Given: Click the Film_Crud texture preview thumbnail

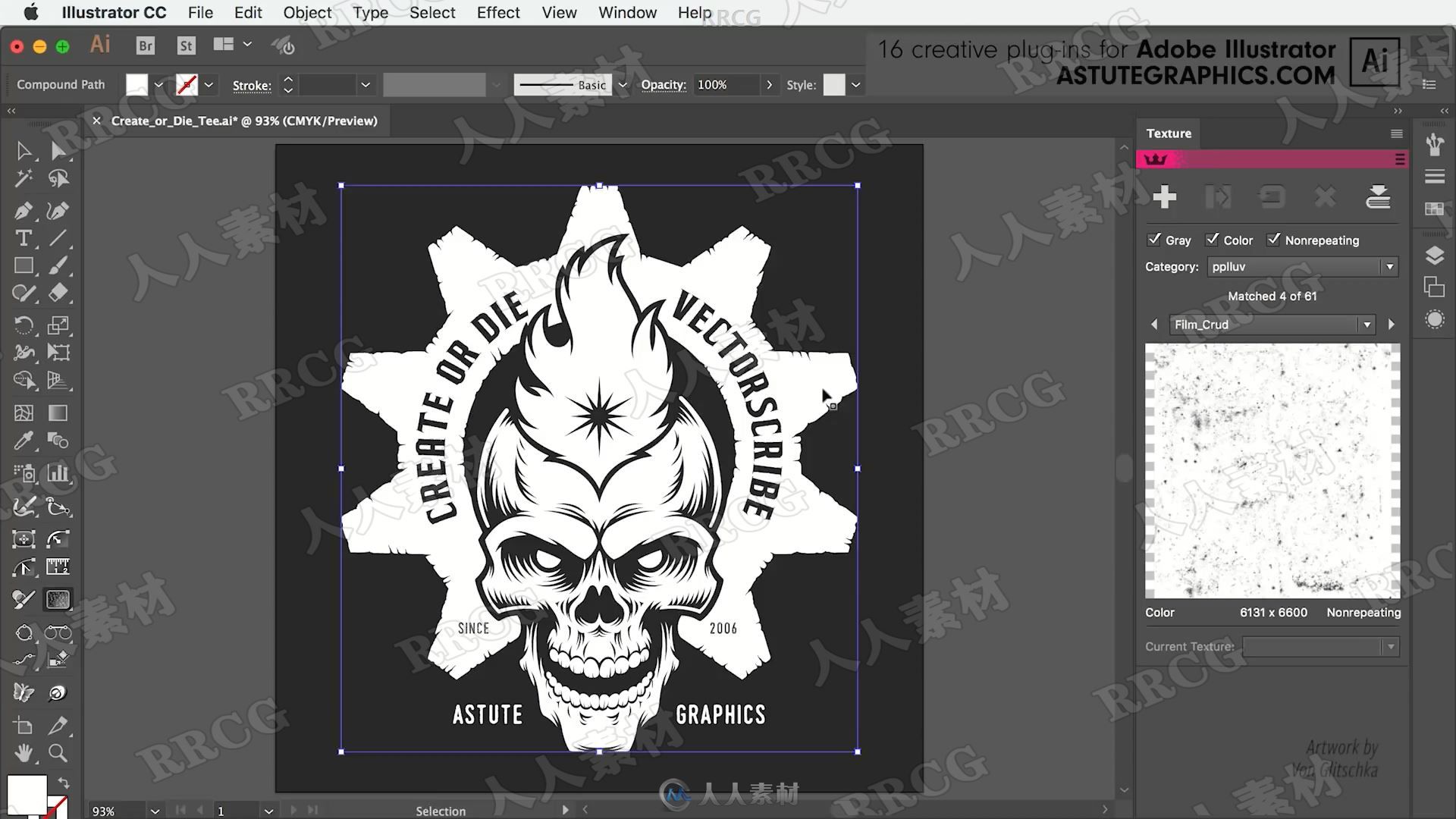Looking at the screenshot, I should (x=1272, y=471).
